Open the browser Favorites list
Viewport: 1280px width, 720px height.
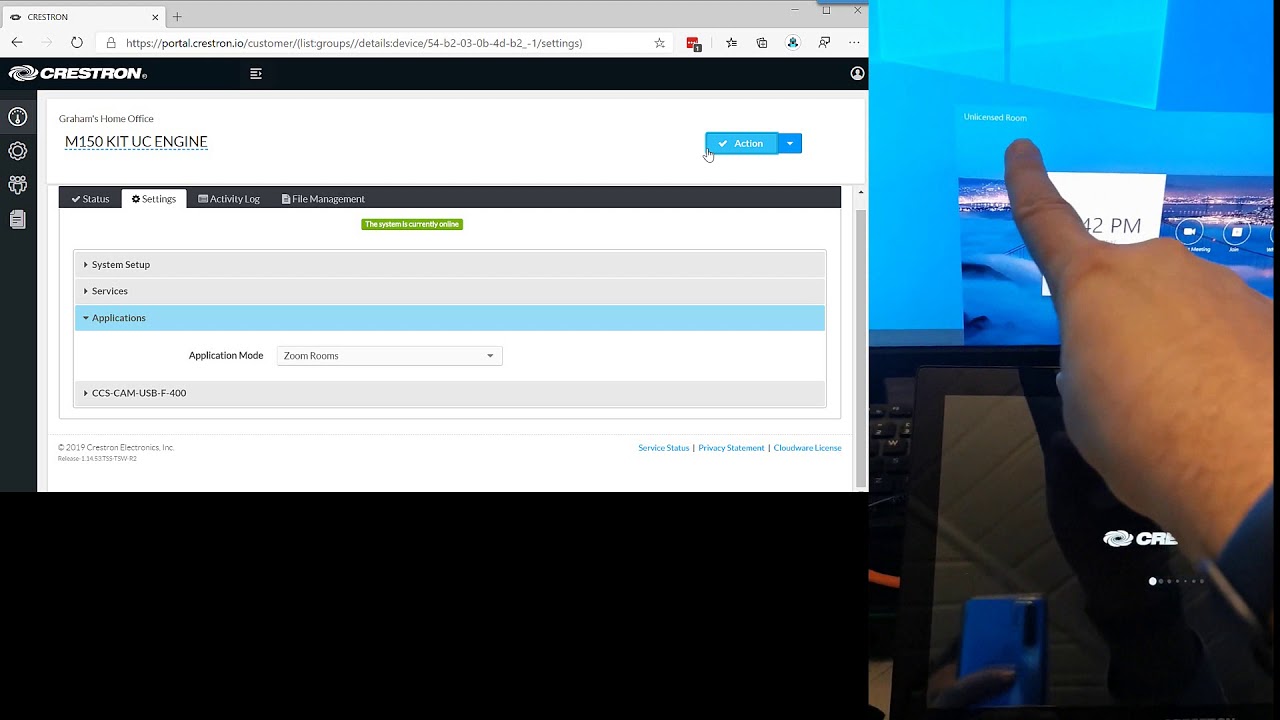coord(732,43)
